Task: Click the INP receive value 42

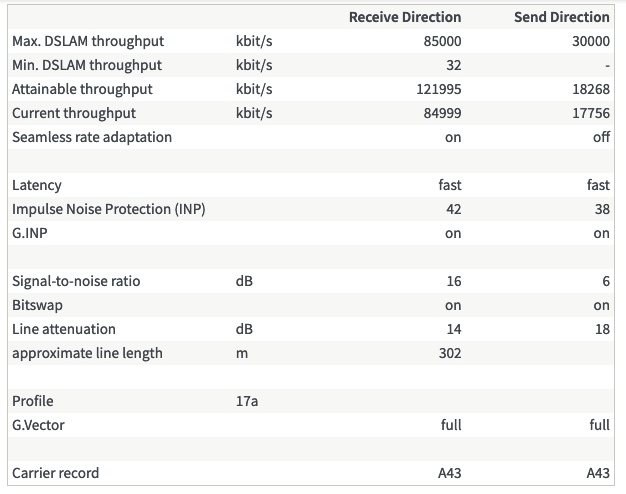Action: (x=453, y=209)
